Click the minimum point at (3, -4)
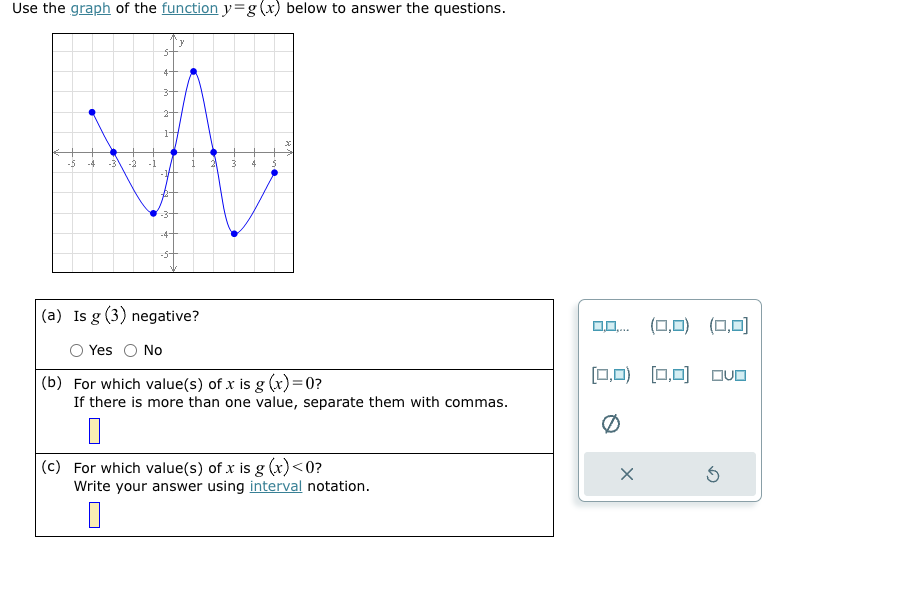This screenshot has height=602, width=924. point(234,233)
